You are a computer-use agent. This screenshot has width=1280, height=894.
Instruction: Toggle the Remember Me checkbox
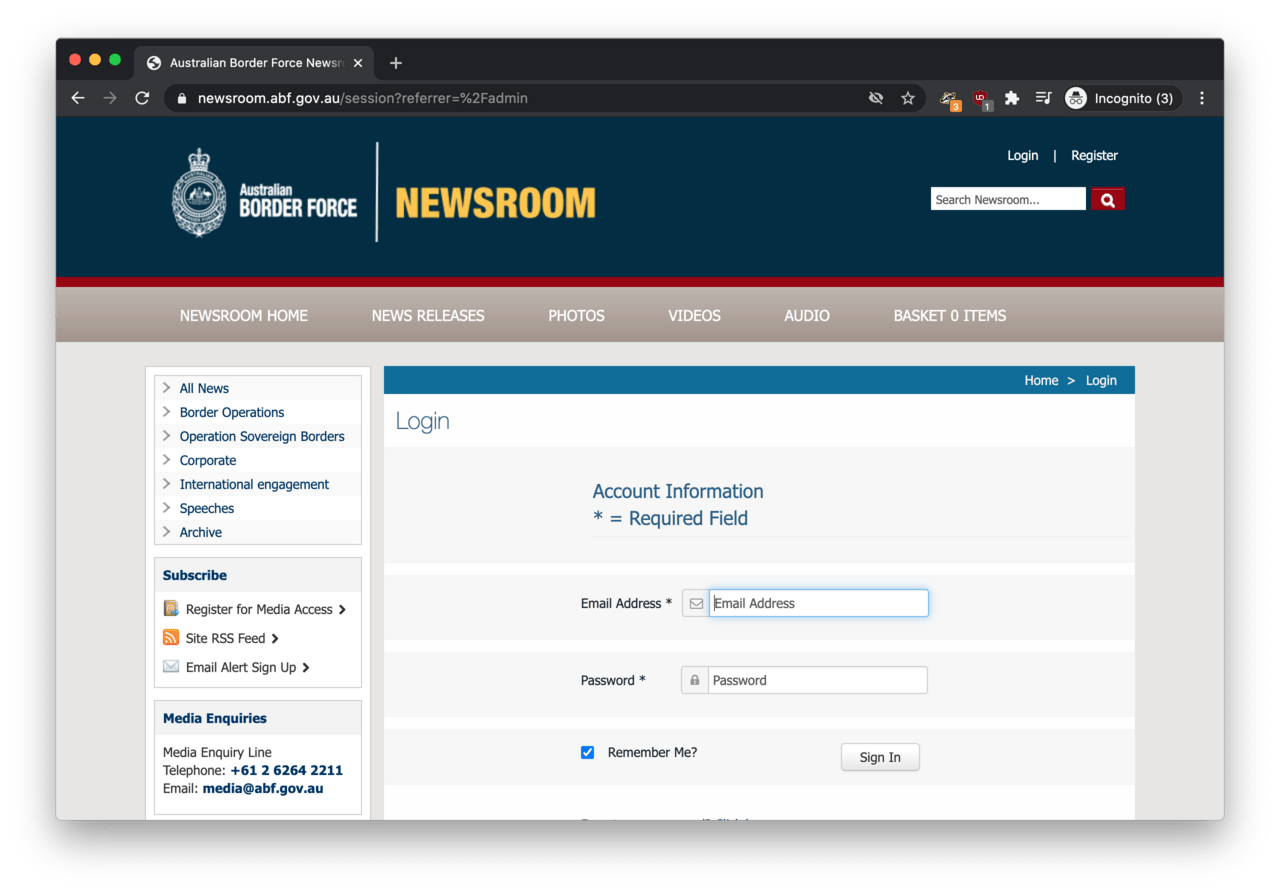tap(588, 752)
